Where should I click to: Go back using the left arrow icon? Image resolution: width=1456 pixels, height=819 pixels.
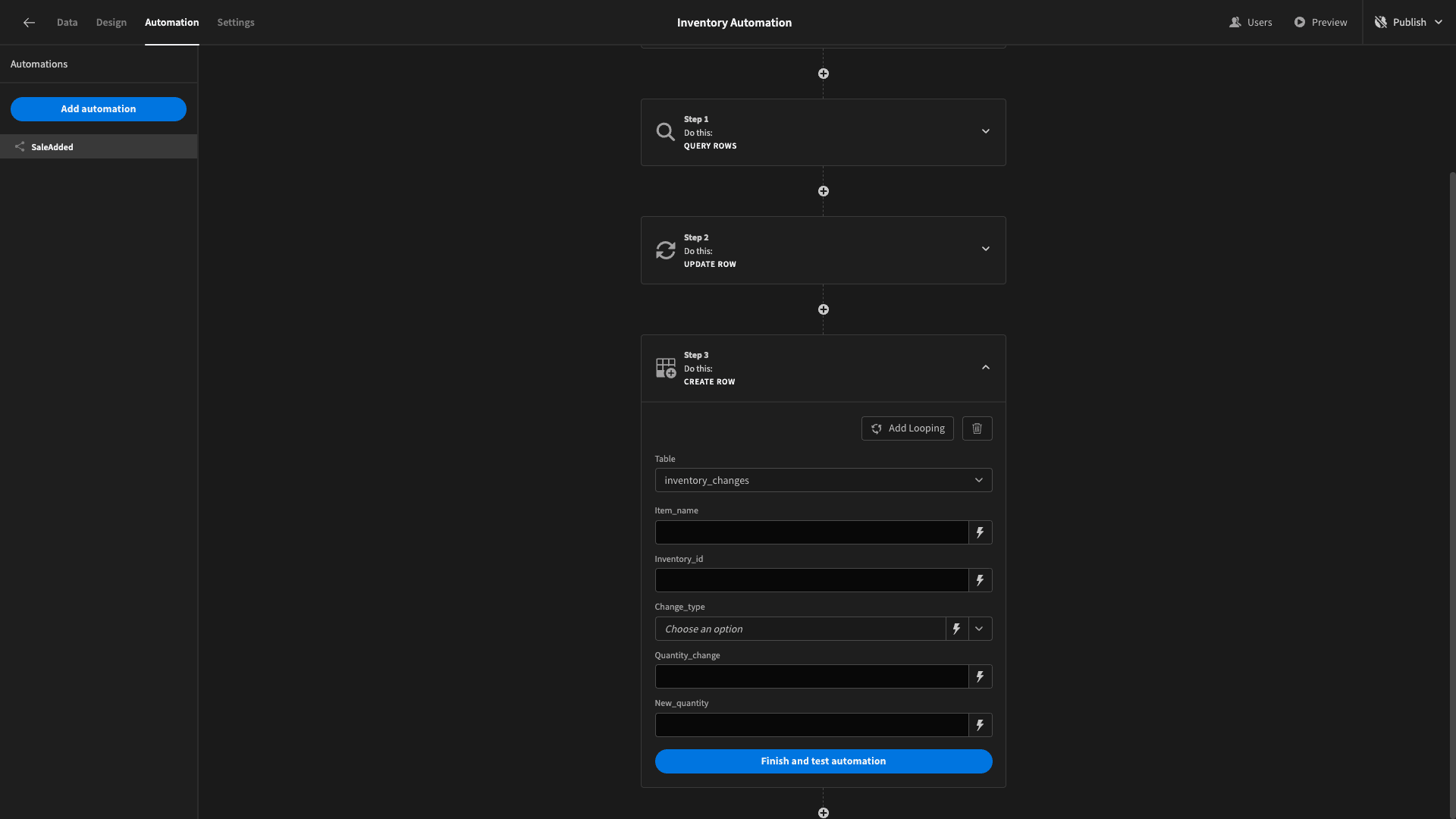click(x=29, y=23)
